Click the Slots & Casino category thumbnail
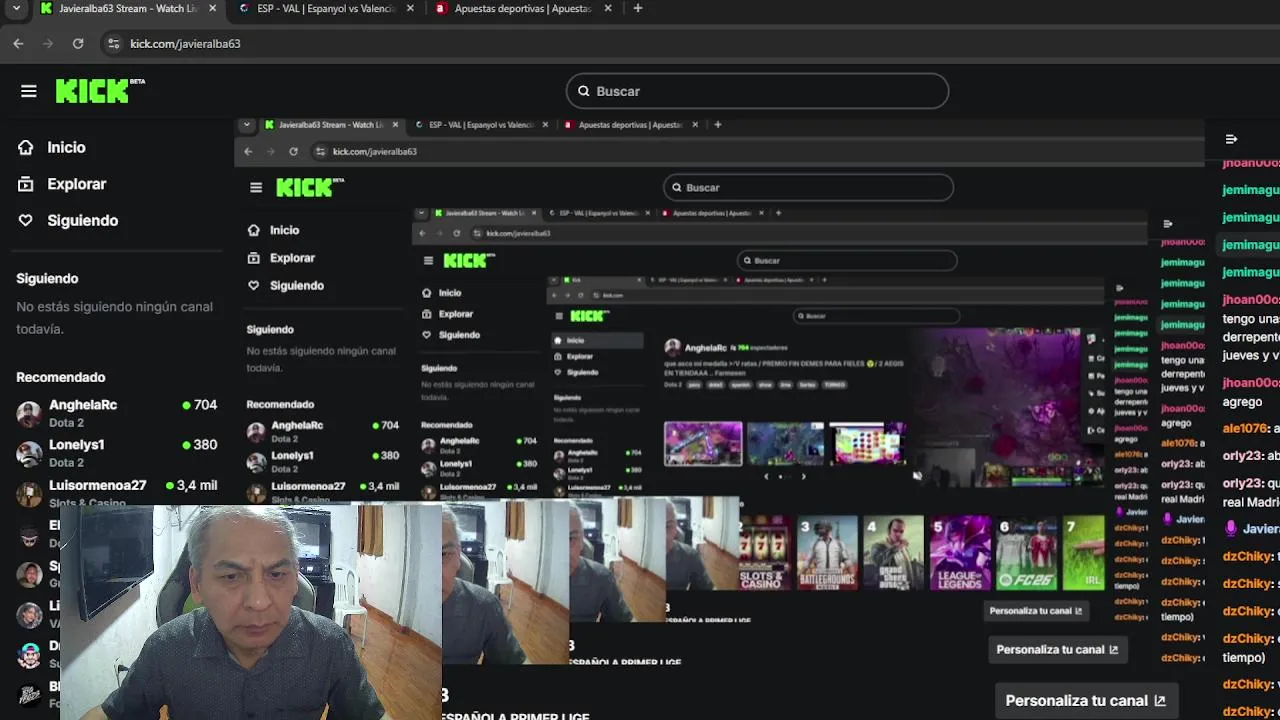Screen dimensions: 1280x720 764,553
